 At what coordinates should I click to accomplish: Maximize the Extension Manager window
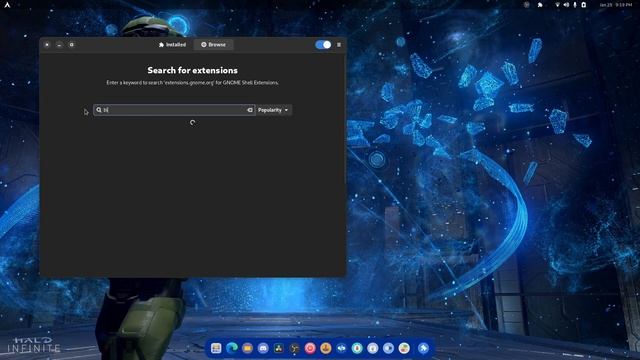click(71, 44)
